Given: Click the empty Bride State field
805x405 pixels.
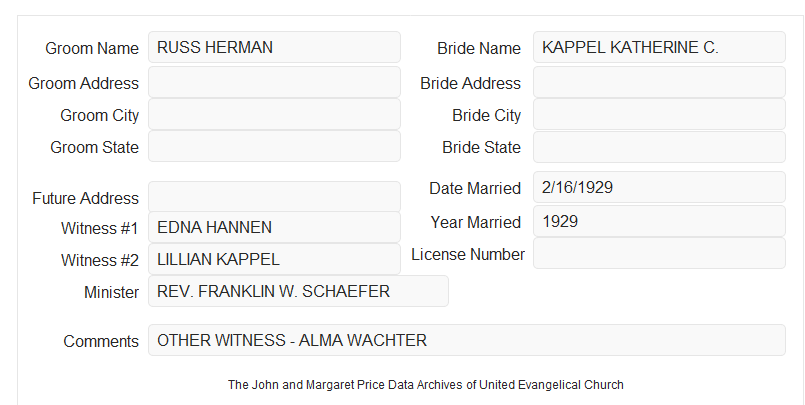Looking at the screenshot, I should [659, 147].
